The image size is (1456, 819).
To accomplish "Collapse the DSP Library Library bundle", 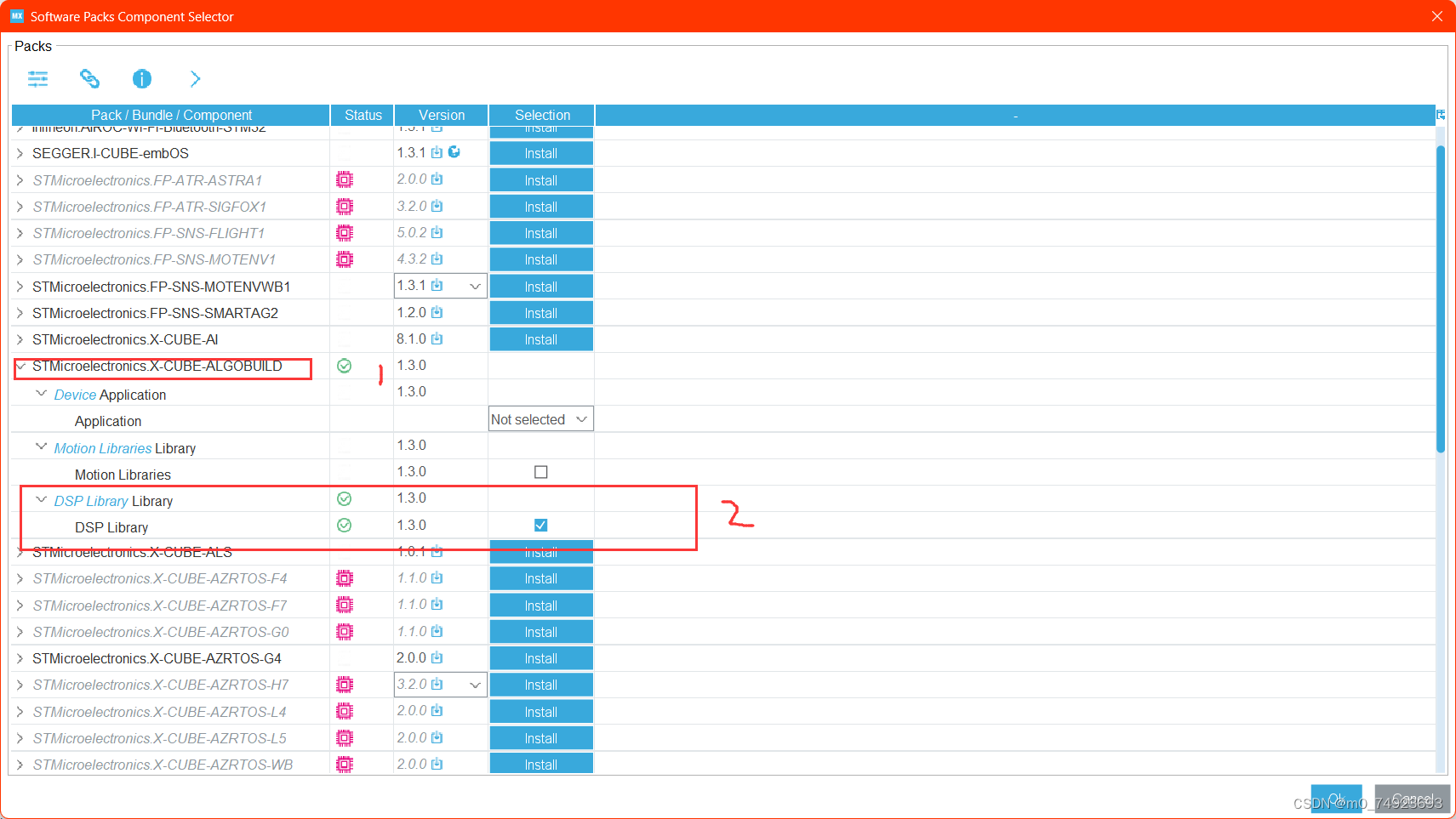I will [x=41, y=500].
